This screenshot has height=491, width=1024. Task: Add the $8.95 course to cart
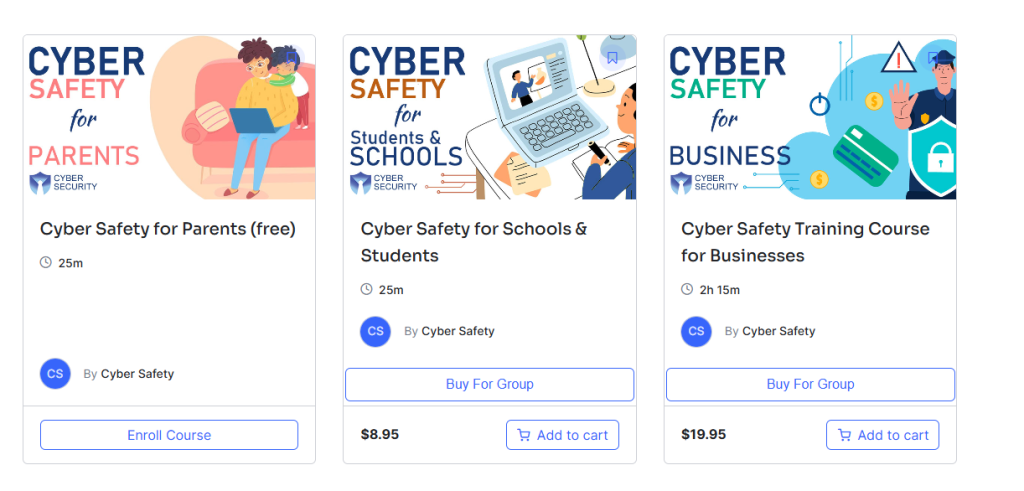[x=562, y=435]
